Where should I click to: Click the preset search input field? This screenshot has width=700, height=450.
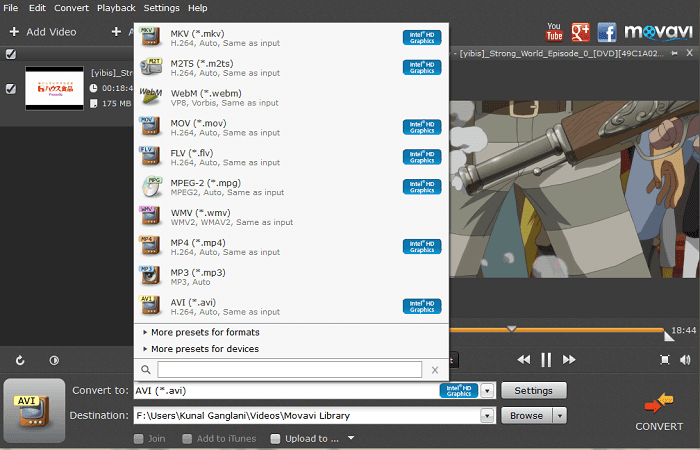click(x=289, y=370)
